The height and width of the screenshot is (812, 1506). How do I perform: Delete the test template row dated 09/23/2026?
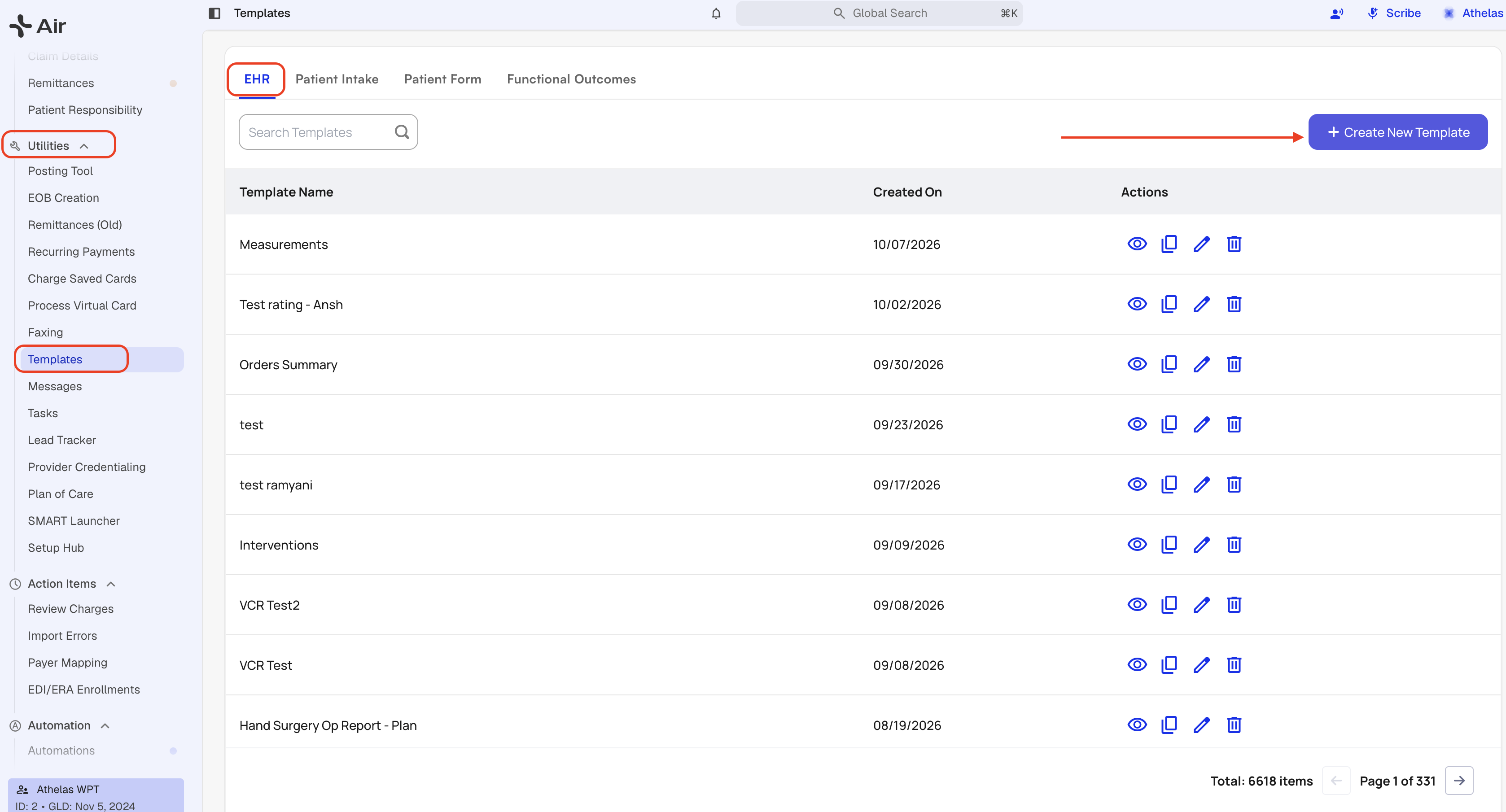[1234, 424]
